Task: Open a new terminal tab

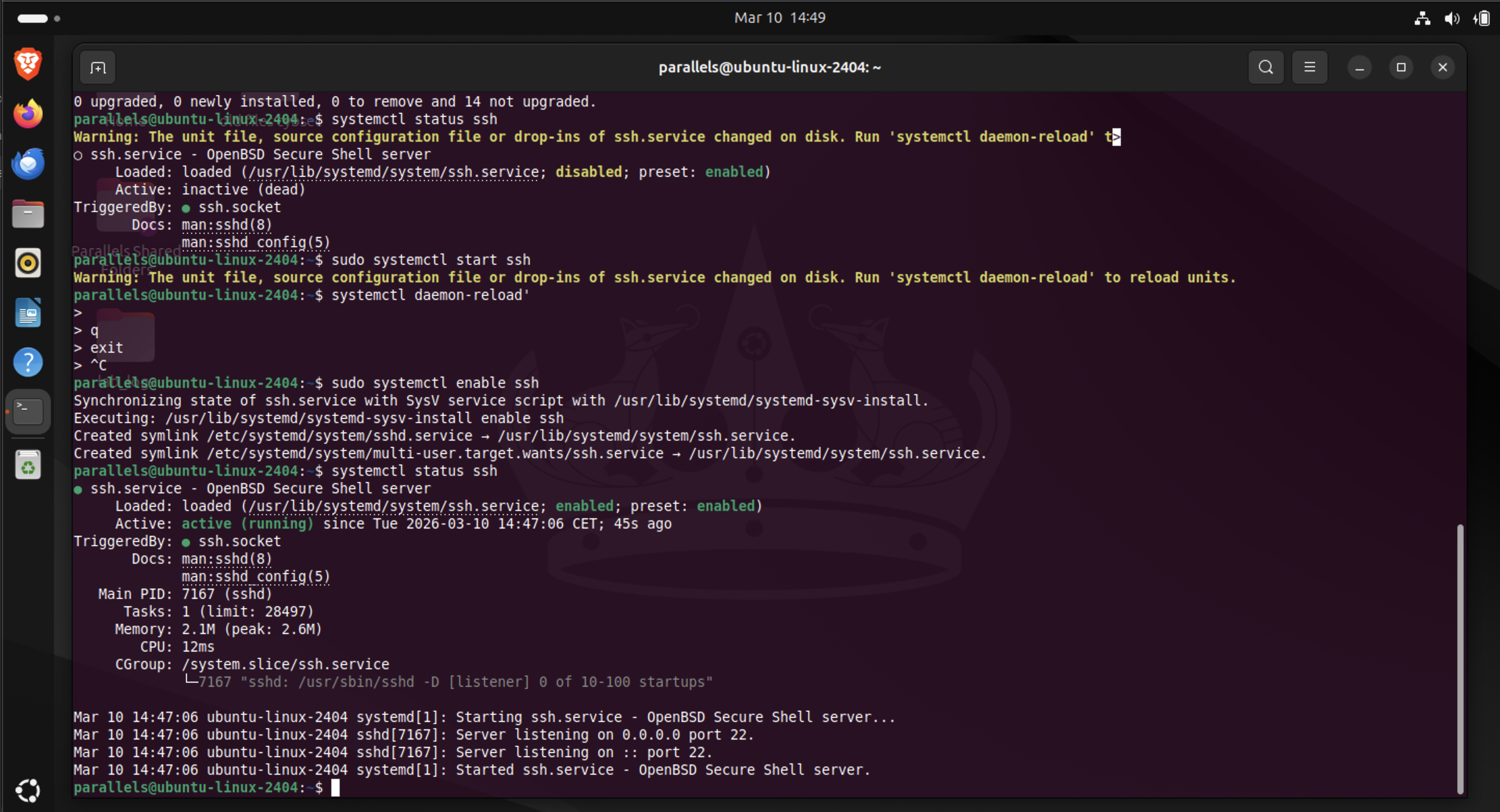Action: click(98, 68)
